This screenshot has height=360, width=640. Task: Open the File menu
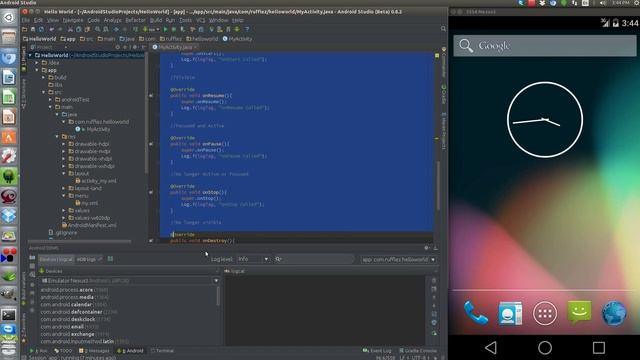pyautogui.click(x=25, y=20)
